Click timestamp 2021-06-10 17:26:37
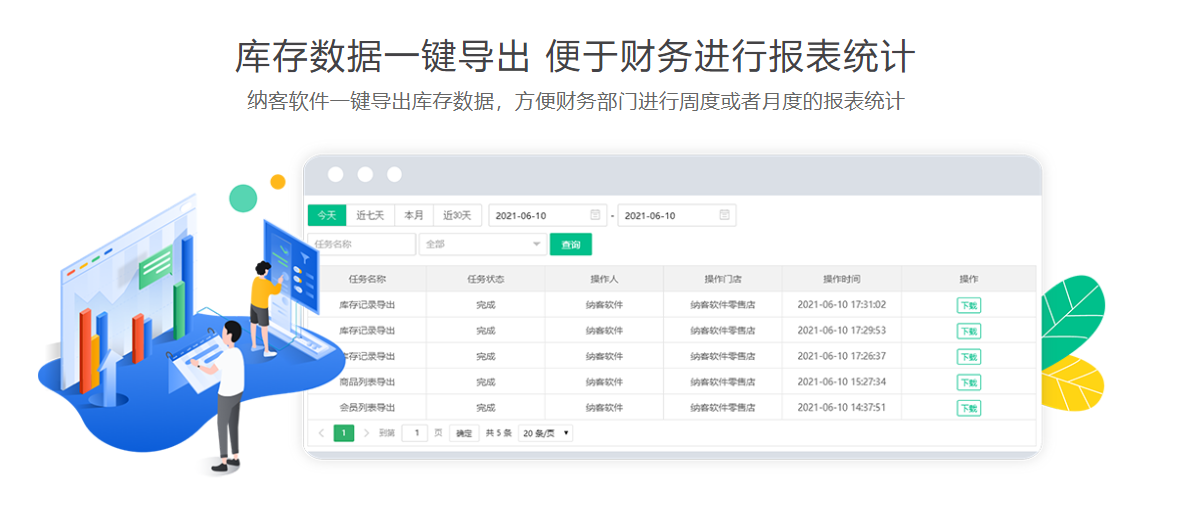 pos(842,356)
